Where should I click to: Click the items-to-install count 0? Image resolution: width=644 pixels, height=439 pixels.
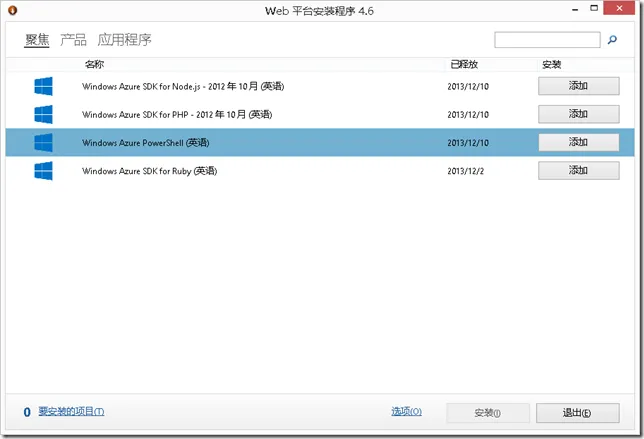[27, 412]
